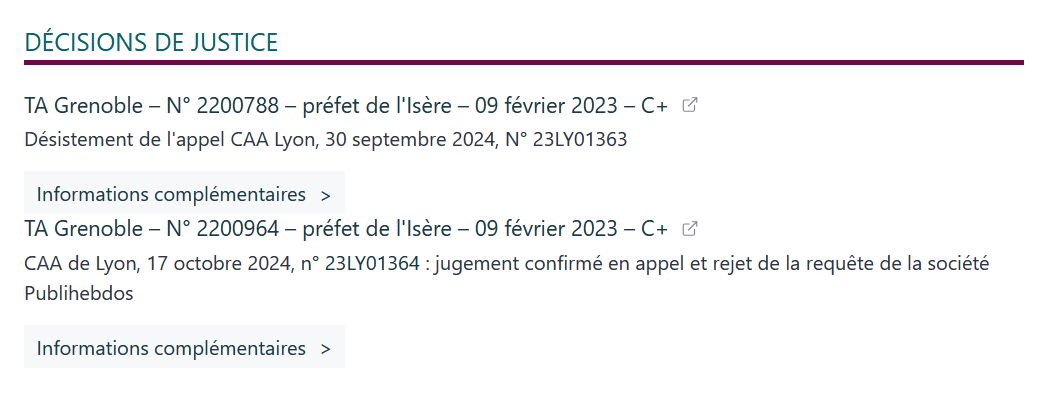This screenshot has height=393, width=1042.
Task: Open the TA Grenoble N° 2200964 decision
Action: [346, 229]
